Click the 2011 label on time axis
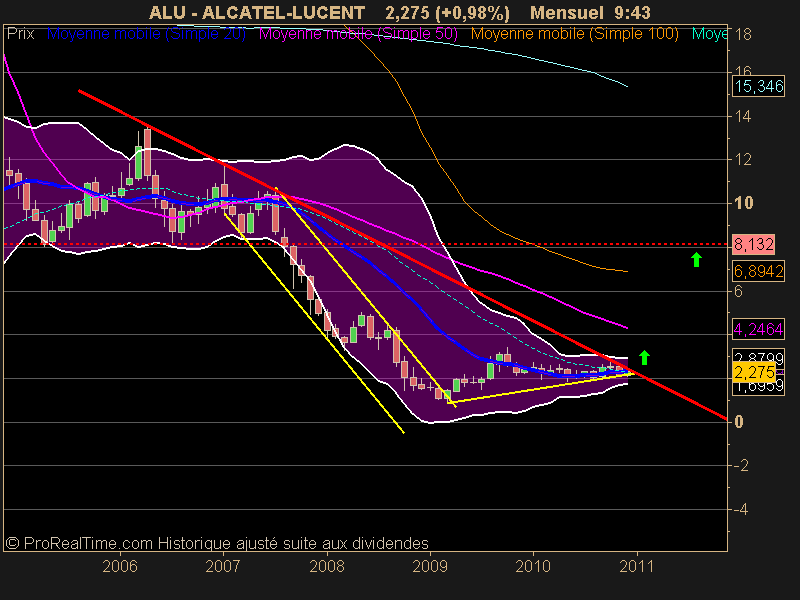The height and width of the screenshot is (600, 800). click(x=636, y=566)
